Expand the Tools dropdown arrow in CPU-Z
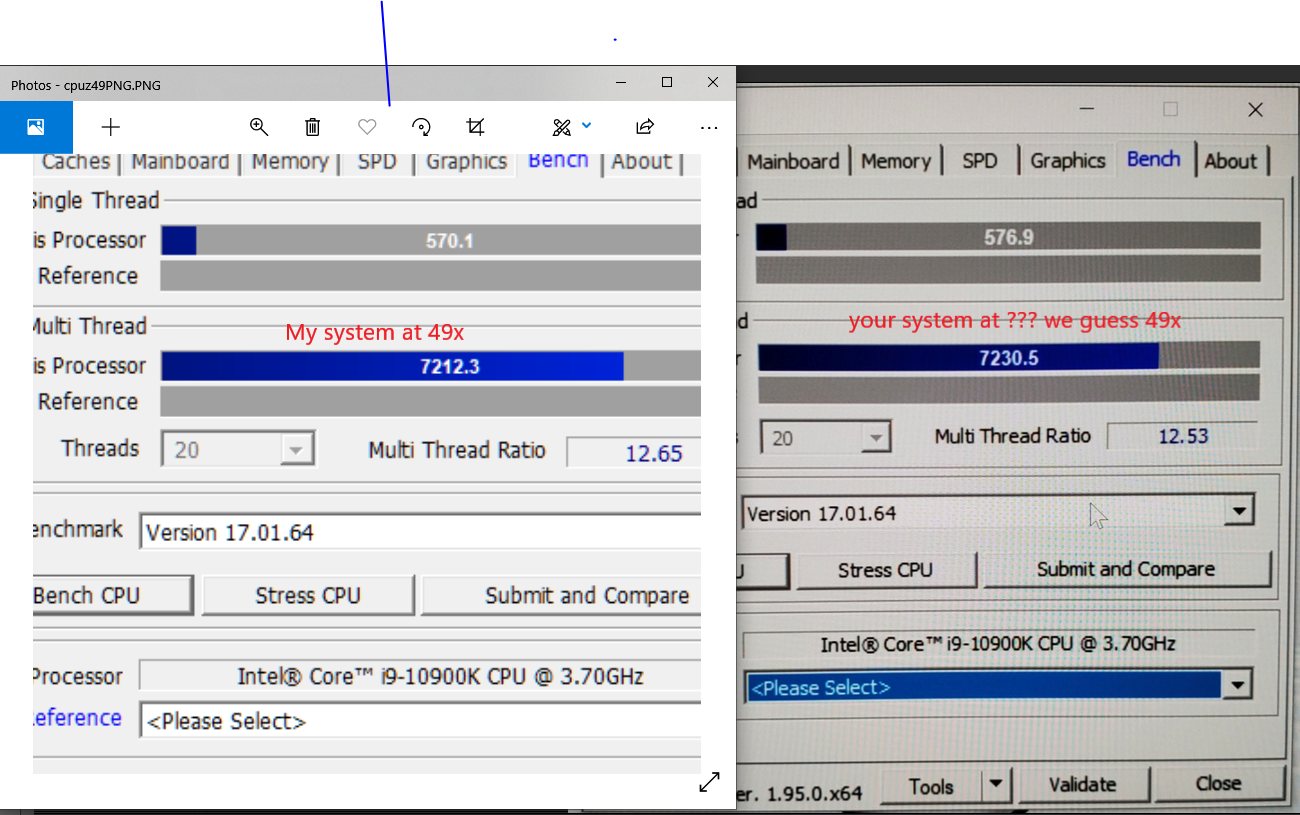 (996, 787)
